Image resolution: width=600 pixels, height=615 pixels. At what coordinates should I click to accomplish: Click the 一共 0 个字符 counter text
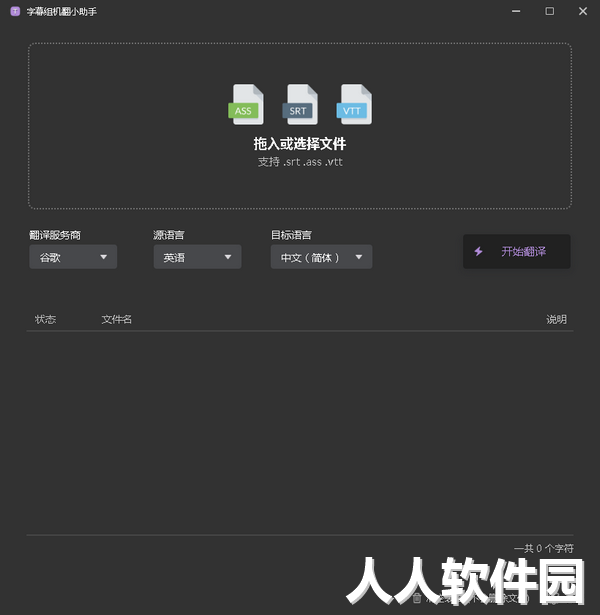[x=544, y=548]
